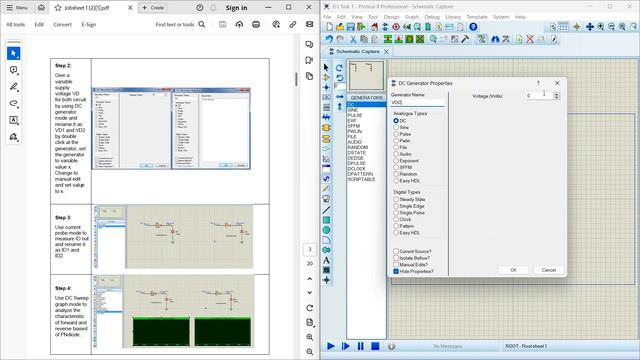Viewport: 640px width, 360px height.
Task: Click the Zoom Out magnifier in Proteus toolbar
Action: [611, 27]
